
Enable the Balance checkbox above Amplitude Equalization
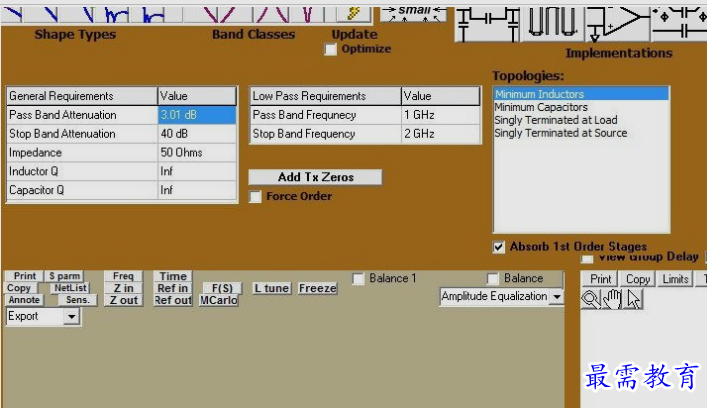pos(493,279)
